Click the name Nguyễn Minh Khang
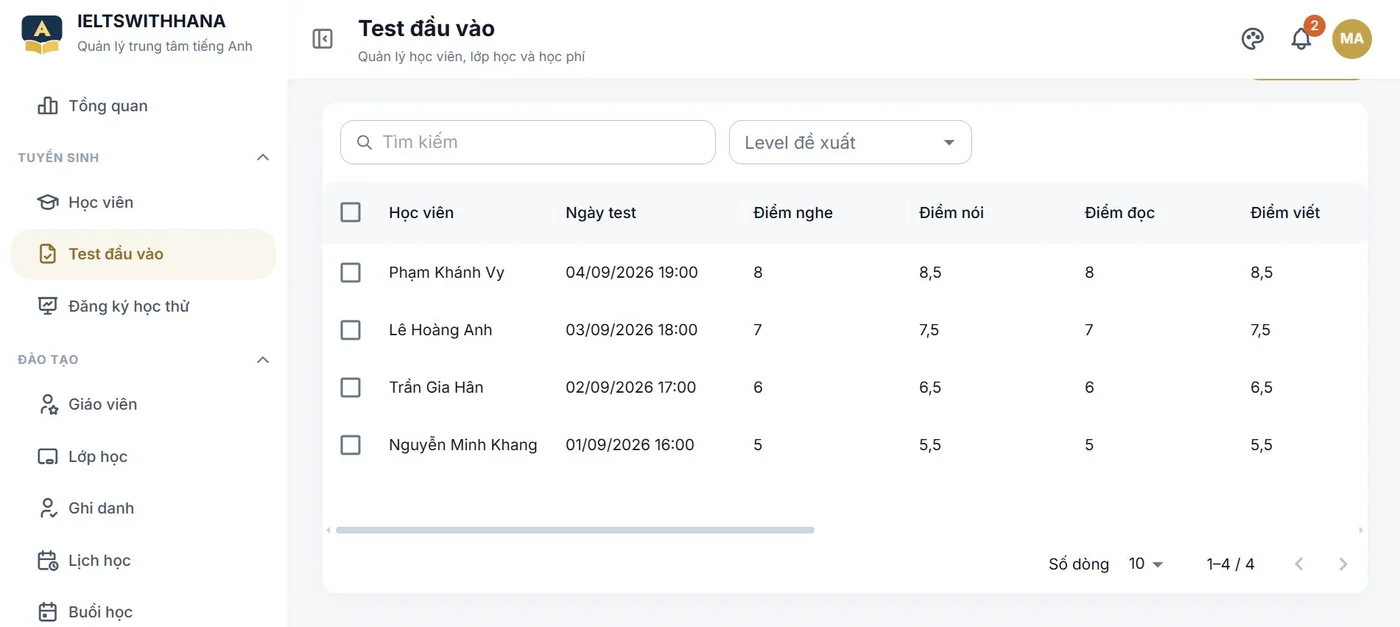1400x627 pixels. coord(463,445)
